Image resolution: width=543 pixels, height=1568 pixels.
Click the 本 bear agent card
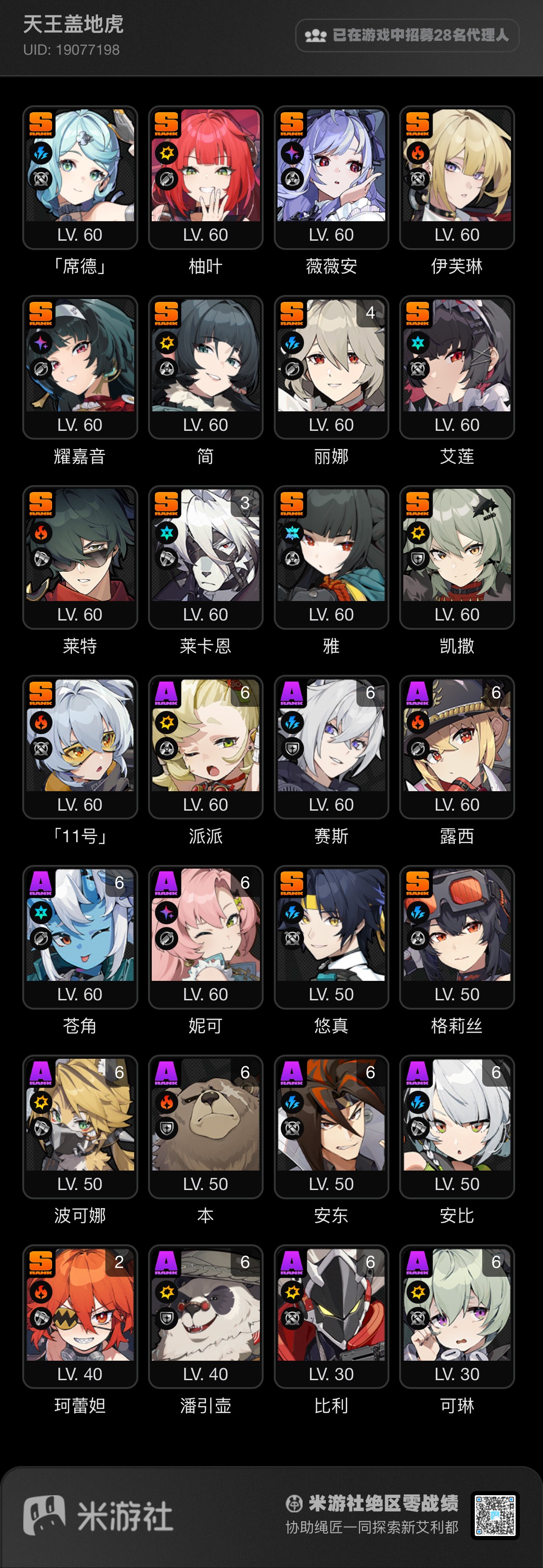click(x=206, y=1126)
